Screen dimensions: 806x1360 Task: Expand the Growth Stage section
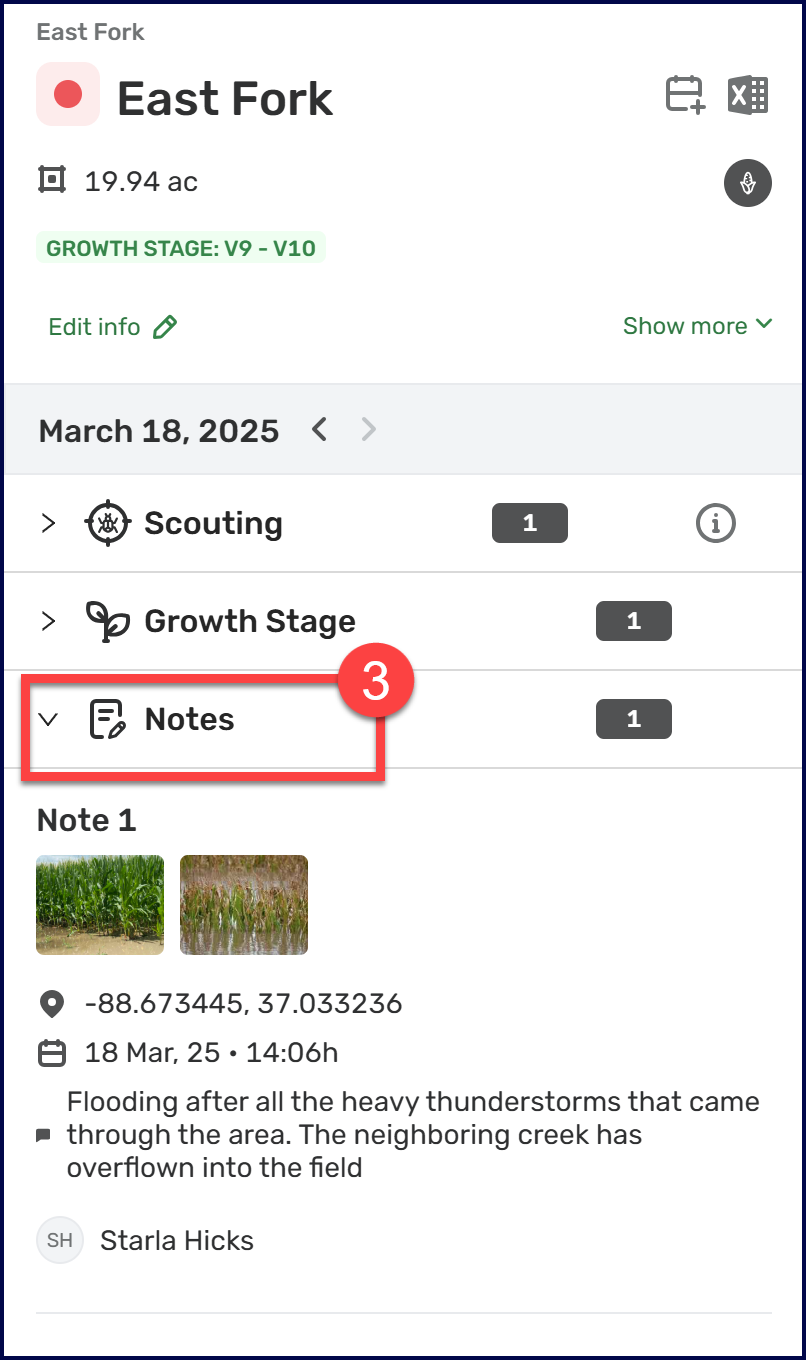[x=48, y=621]
